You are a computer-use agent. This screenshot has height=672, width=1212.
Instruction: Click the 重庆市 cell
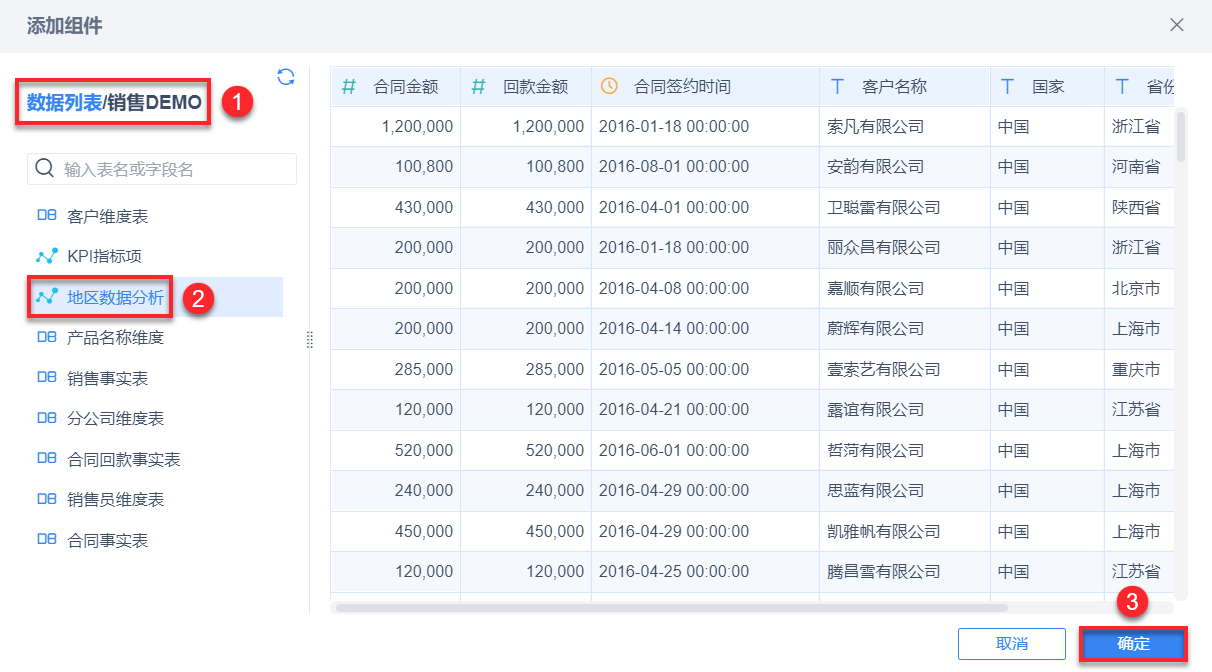coord(1140,370)
